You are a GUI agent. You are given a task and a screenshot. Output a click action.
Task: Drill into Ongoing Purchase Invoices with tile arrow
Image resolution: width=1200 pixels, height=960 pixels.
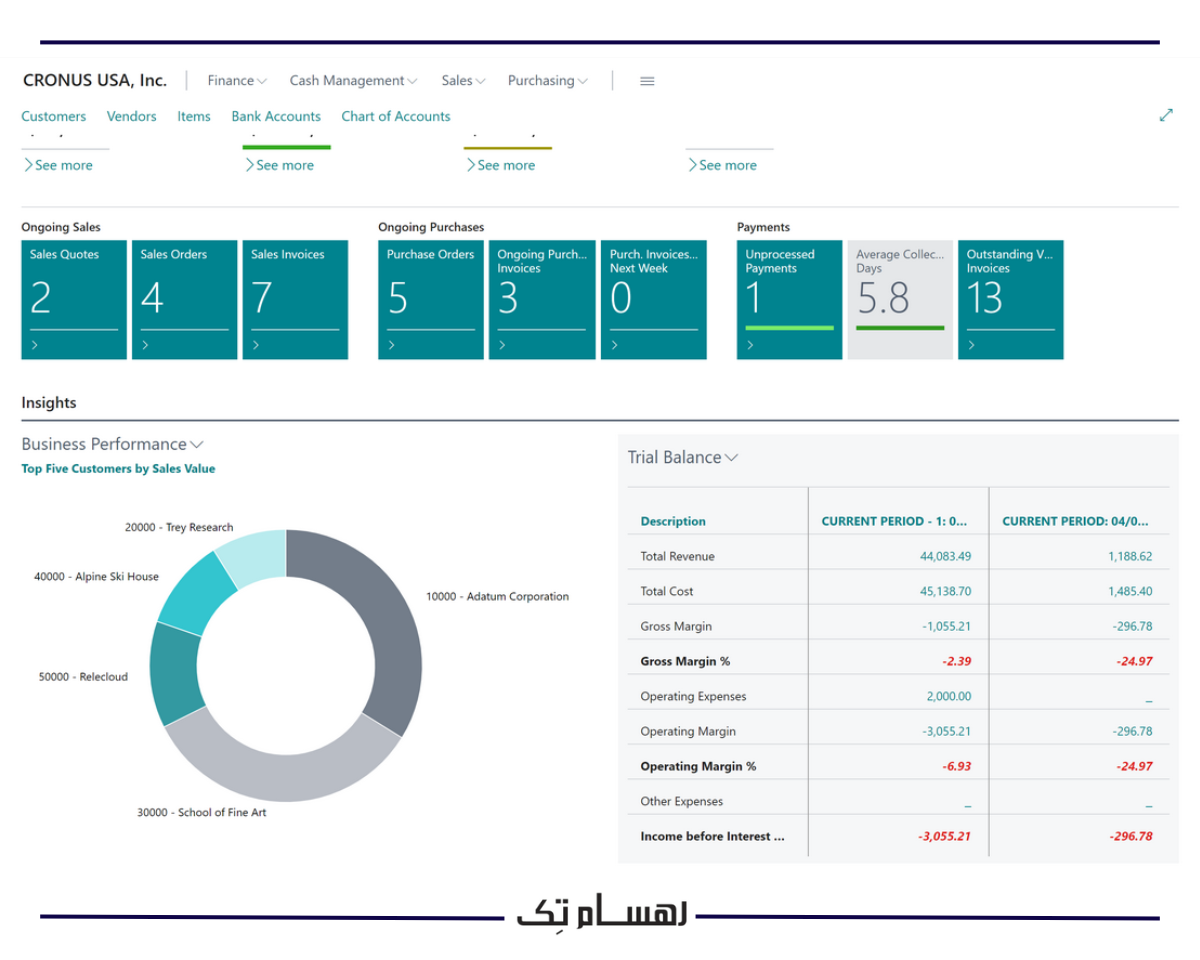click(500, 344)
